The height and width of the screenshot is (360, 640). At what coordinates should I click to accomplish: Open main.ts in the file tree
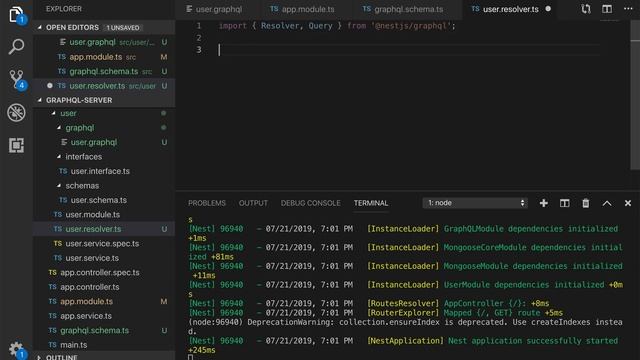click(x=104, y=345)
